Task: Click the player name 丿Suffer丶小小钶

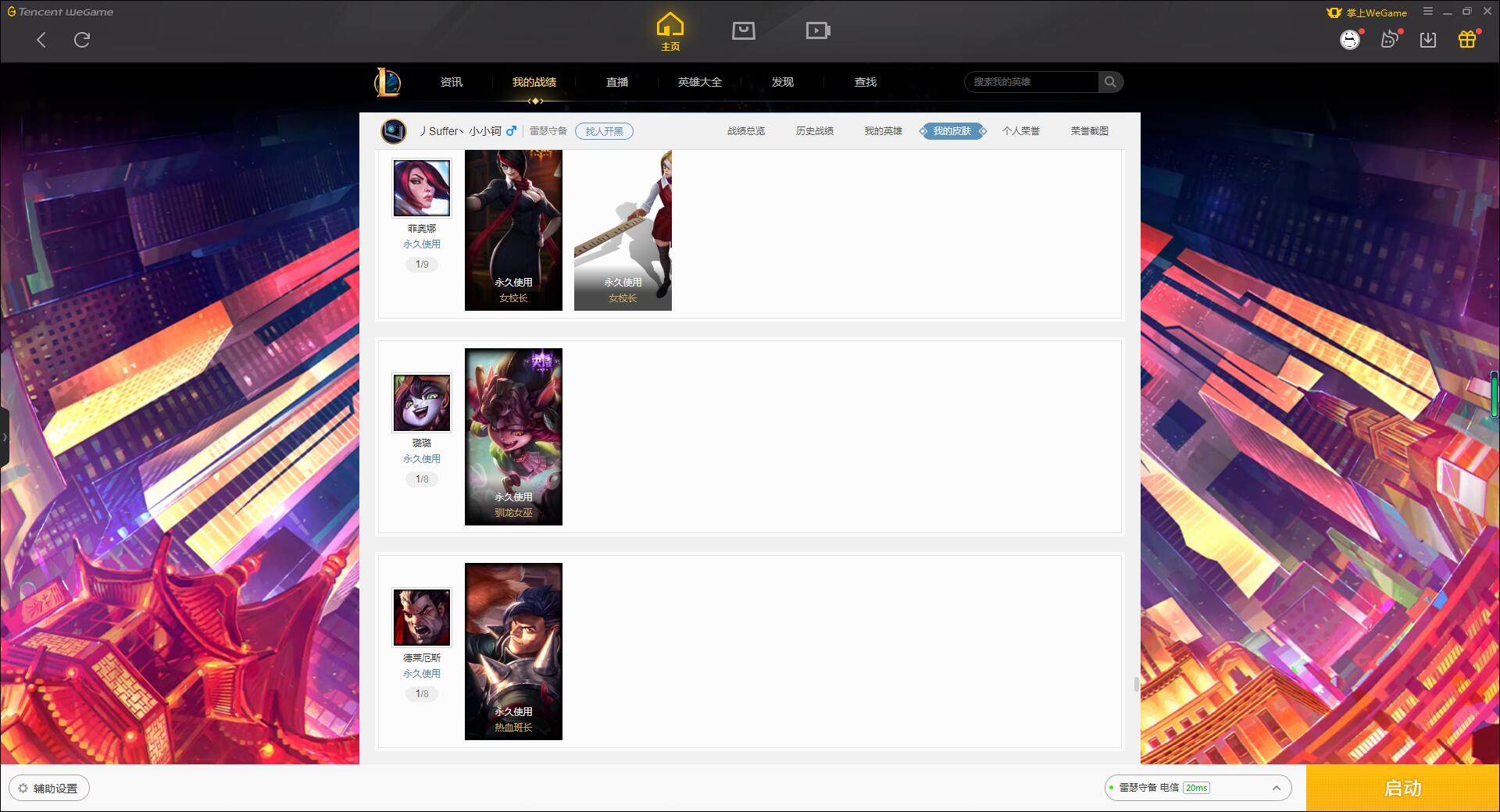Action: coord(460,131)
